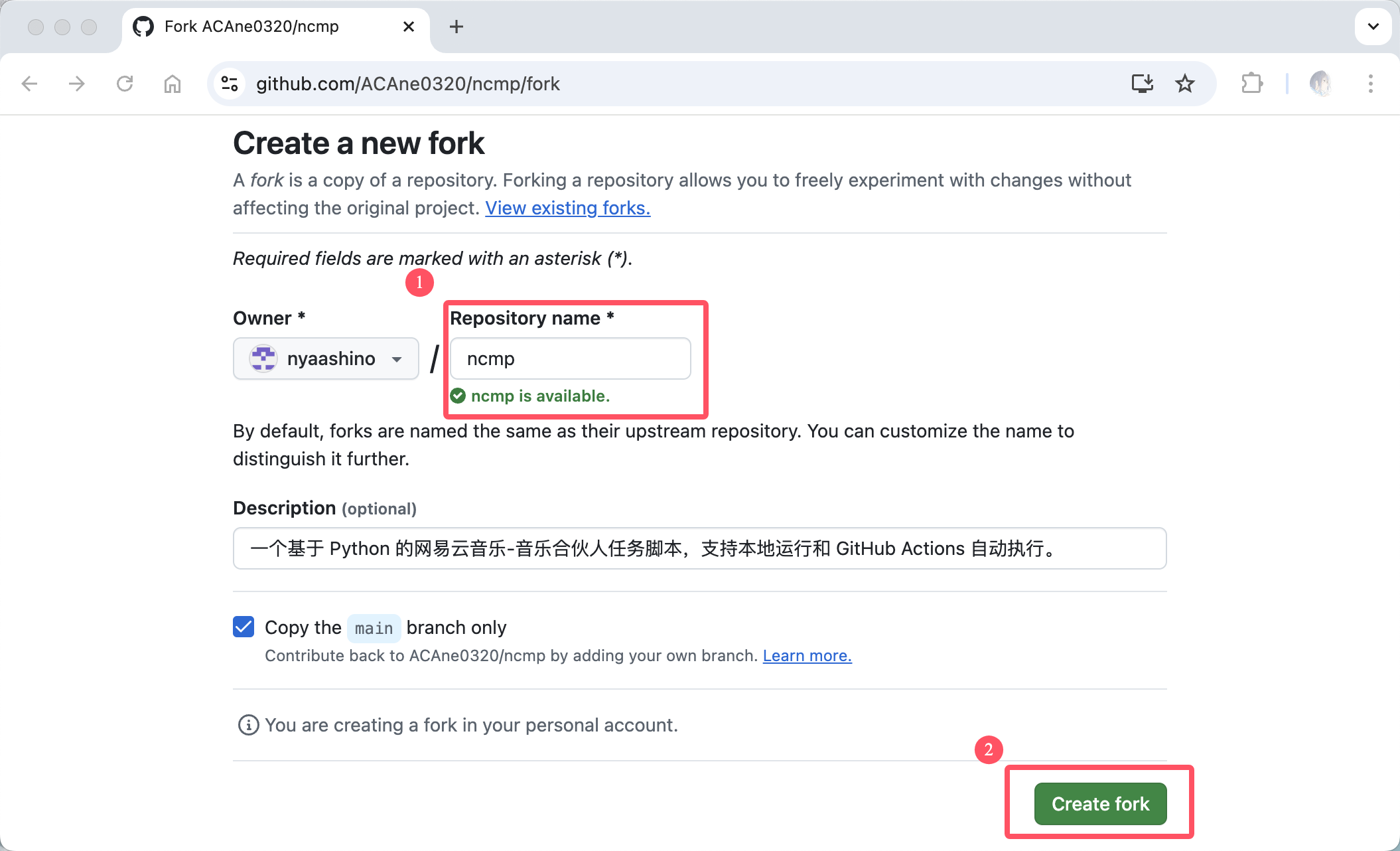
Task: Bookmark this page with the star icon
Action: (1184, 84)
